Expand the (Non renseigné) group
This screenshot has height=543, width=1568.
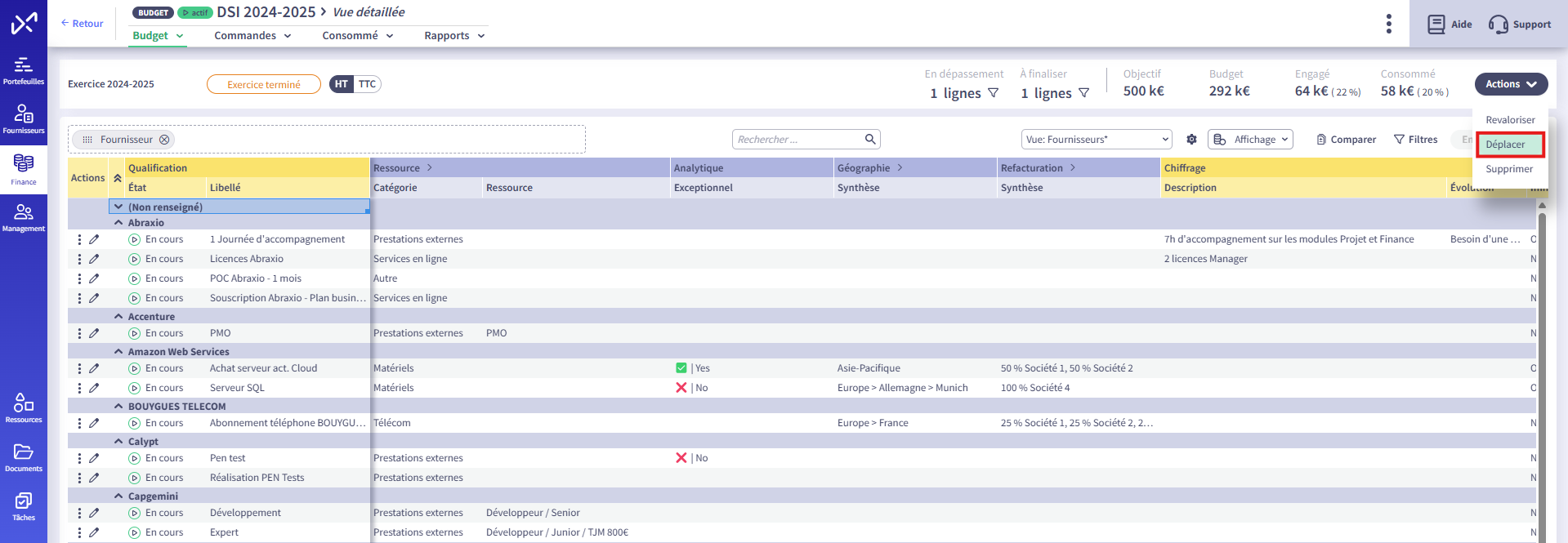click(x=118, y=207)
